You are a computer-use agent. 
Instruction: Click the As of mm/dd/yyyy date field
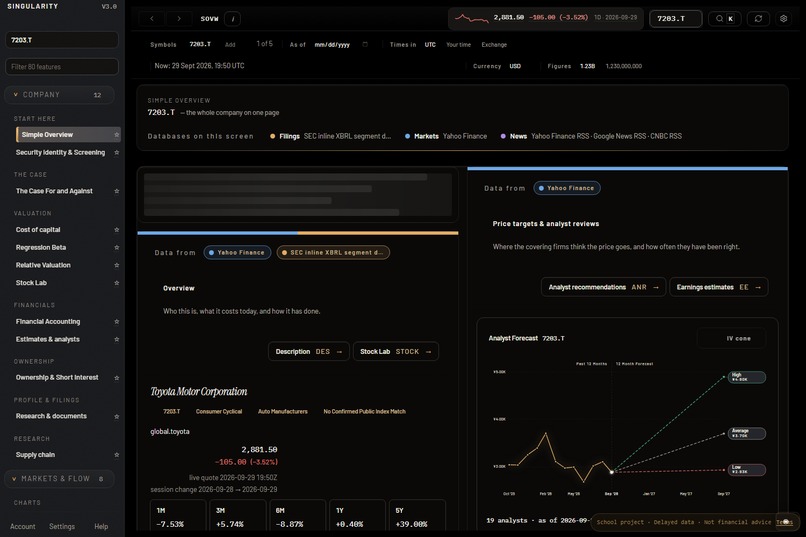click(332, 45)
